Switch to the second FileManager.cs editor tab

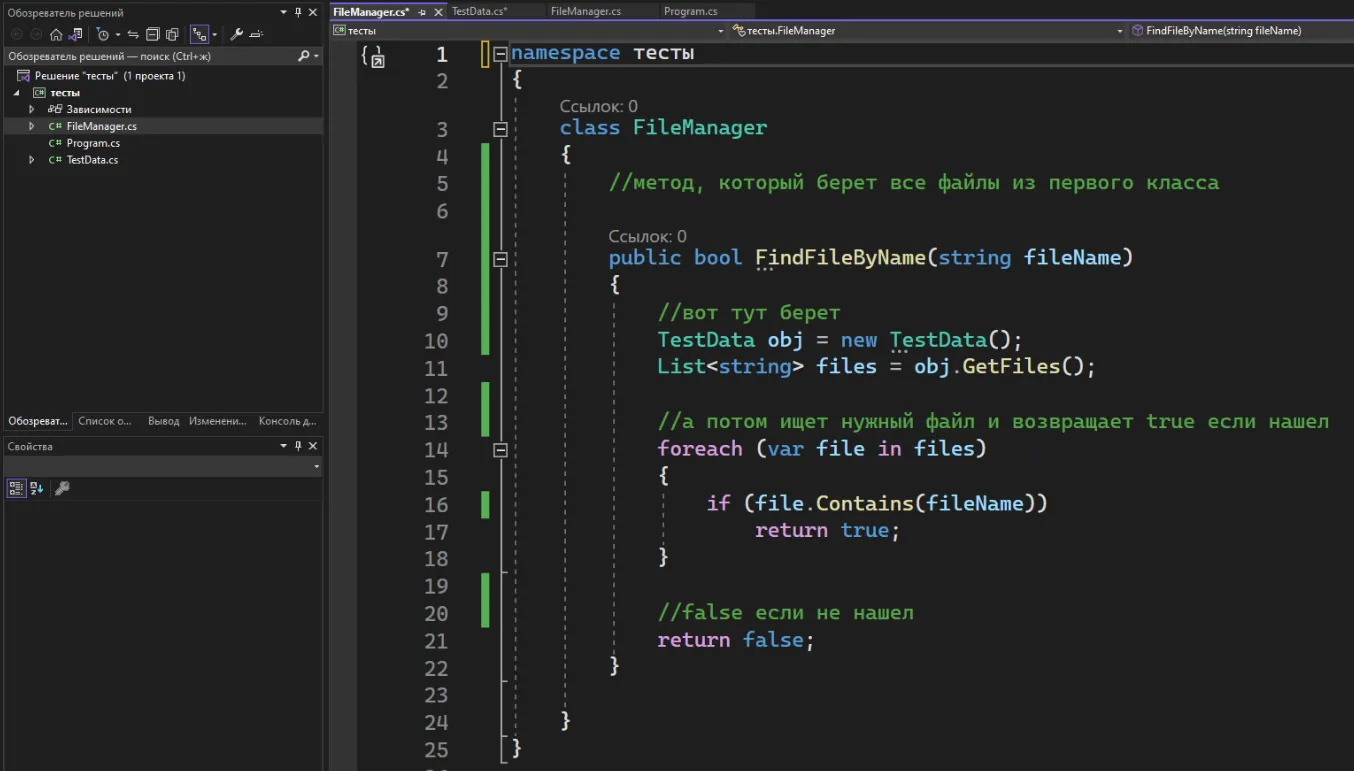click(x=586, y=11)
